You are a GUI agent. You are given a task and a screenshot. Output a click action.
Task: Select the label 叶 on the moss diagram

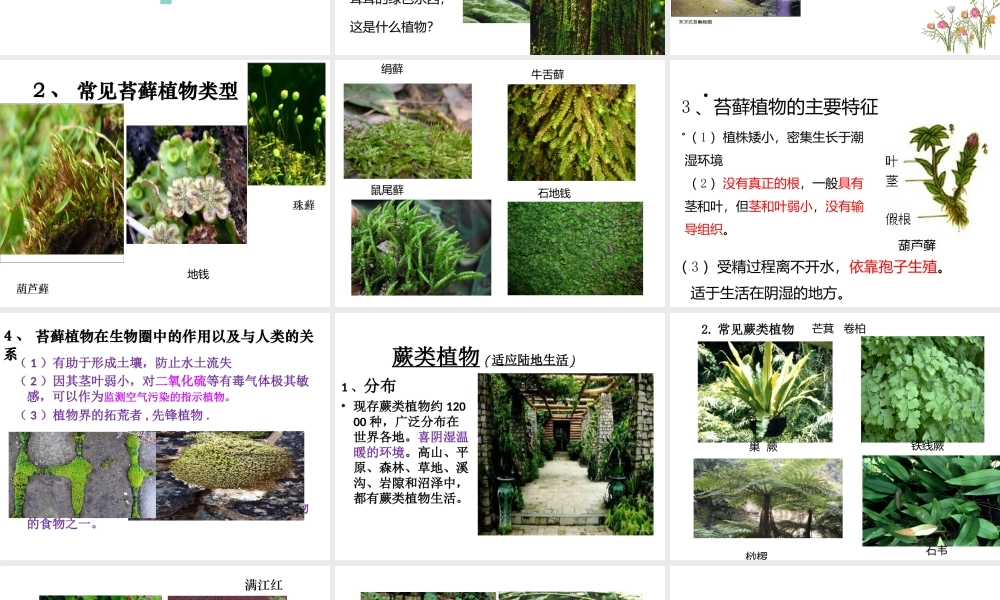point(891,161)
